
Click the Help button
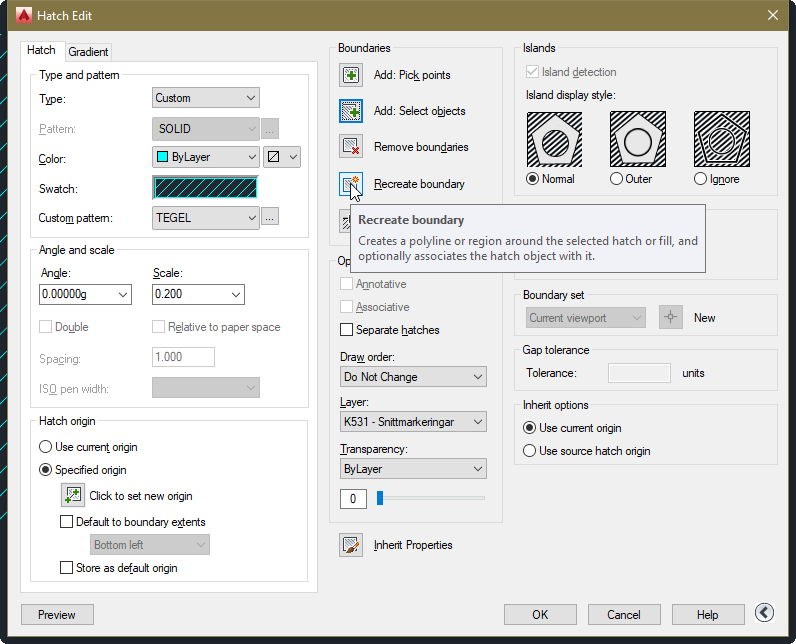pos(708,615)
